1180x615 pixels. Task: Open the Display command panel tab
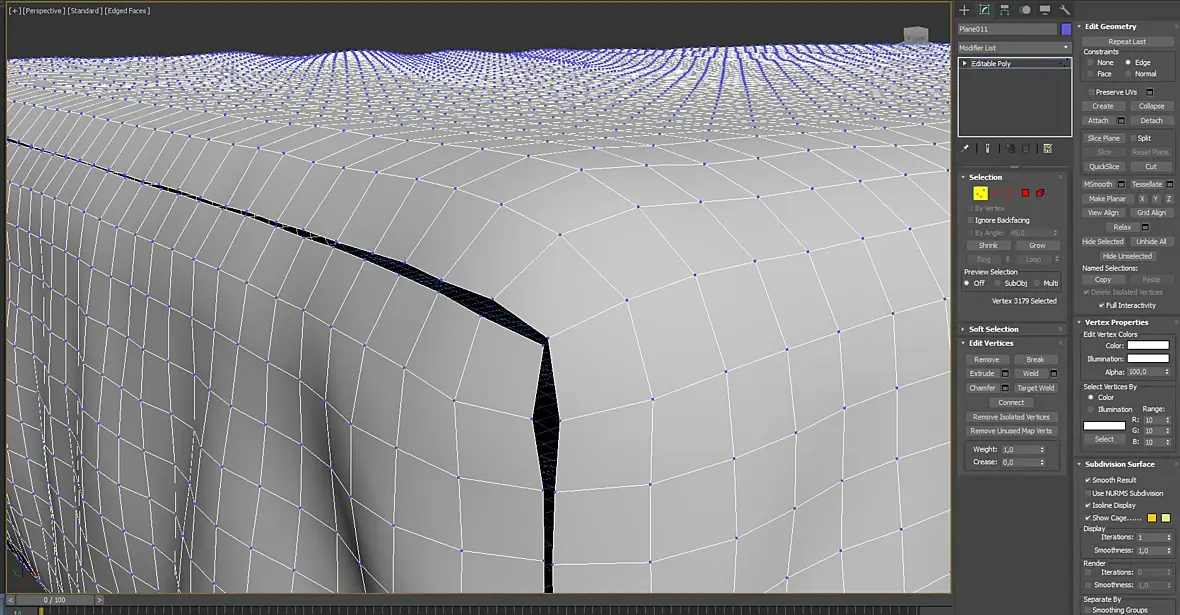coord(1045,10)
